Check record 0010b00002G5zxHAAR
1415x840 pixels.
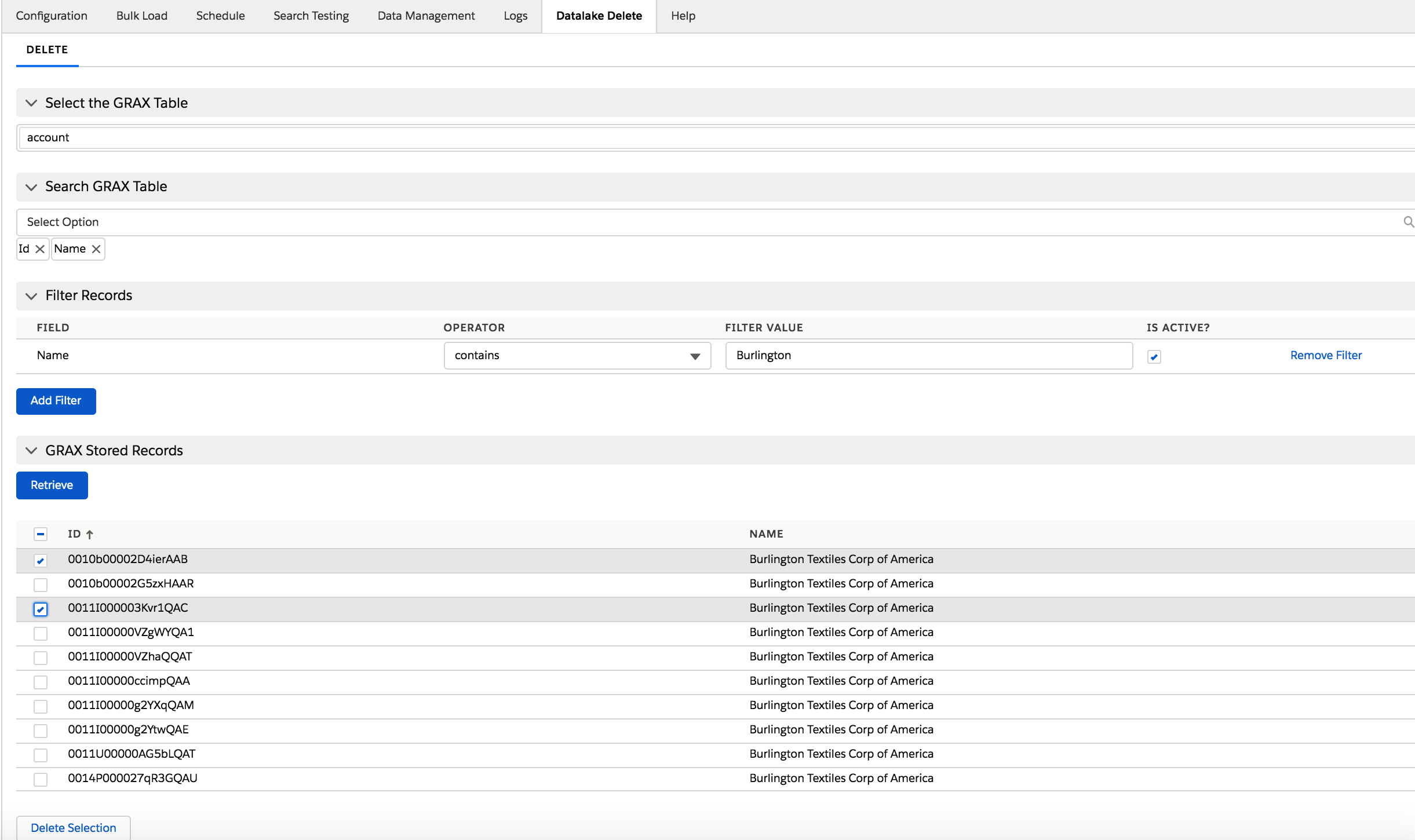click(41, 585)
